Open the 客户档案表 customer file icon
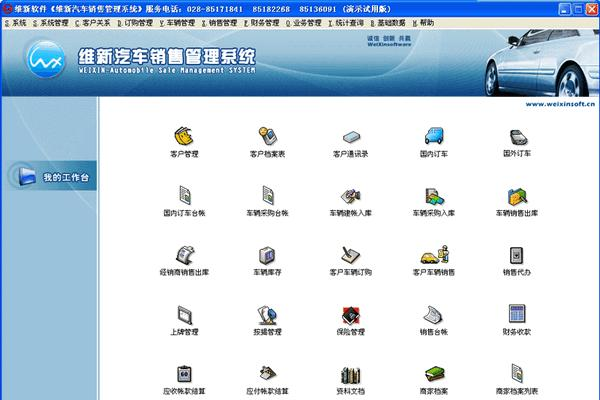 point(267,137)
